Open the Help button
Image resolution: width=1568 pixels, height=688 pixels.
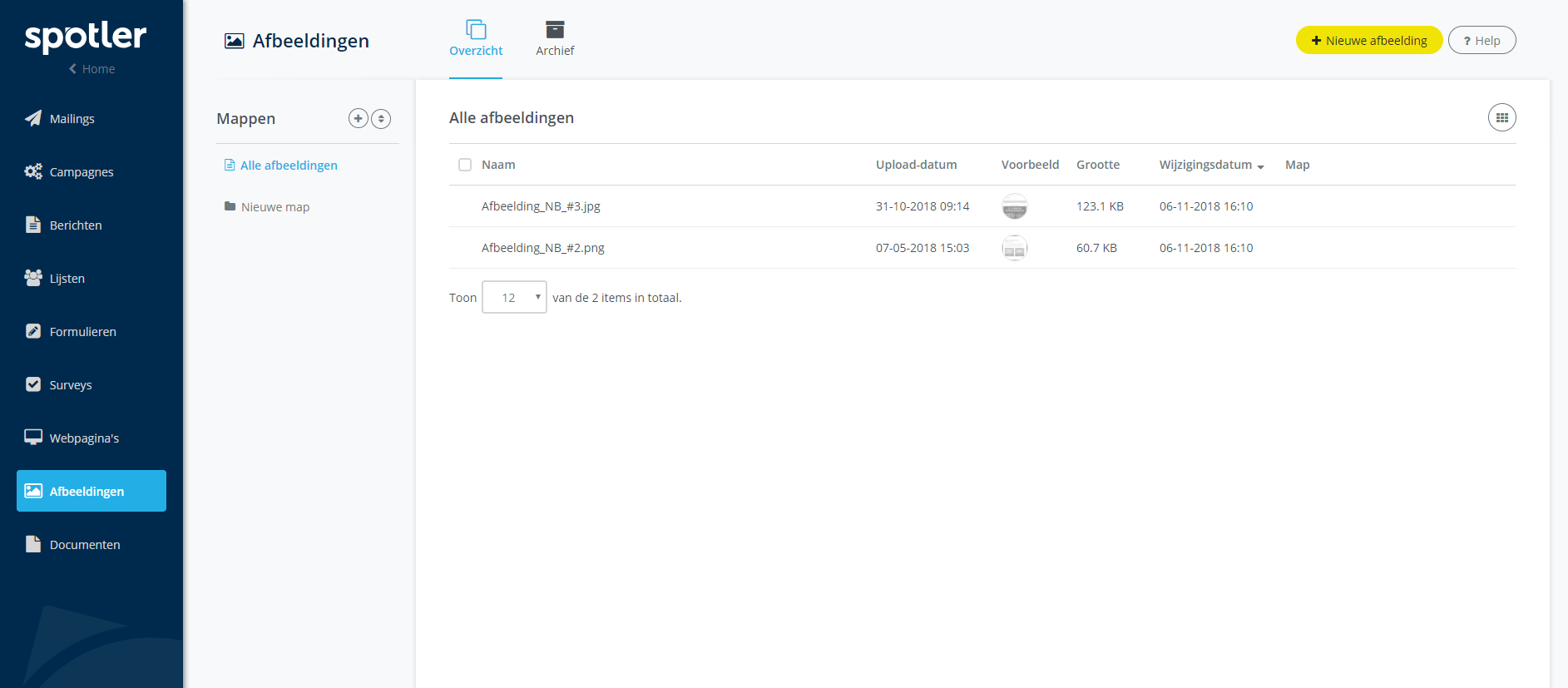1481,40
